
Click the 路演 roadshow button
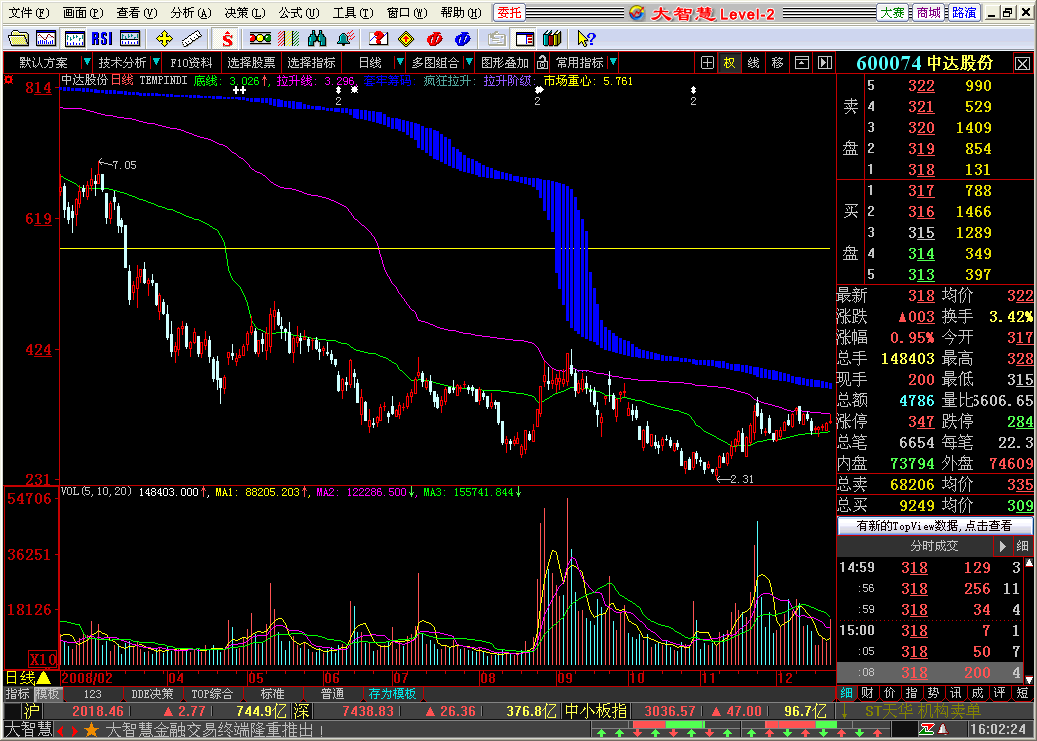(964, 13)
